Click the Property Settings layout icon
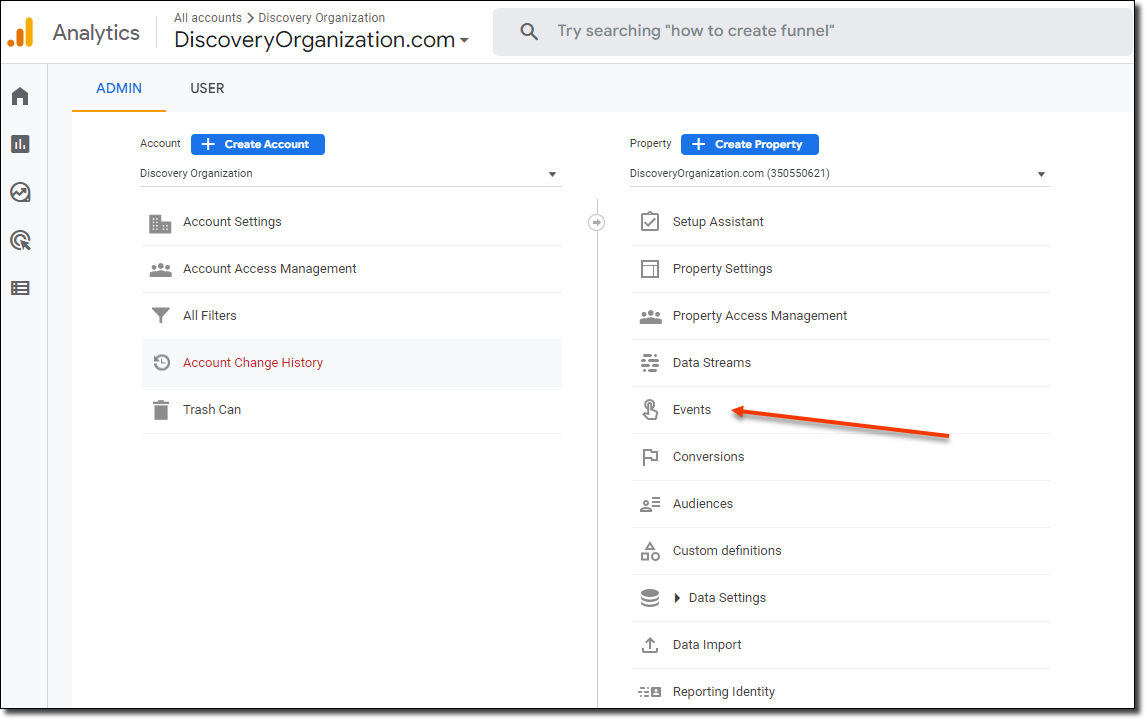 tap(650, 269)
